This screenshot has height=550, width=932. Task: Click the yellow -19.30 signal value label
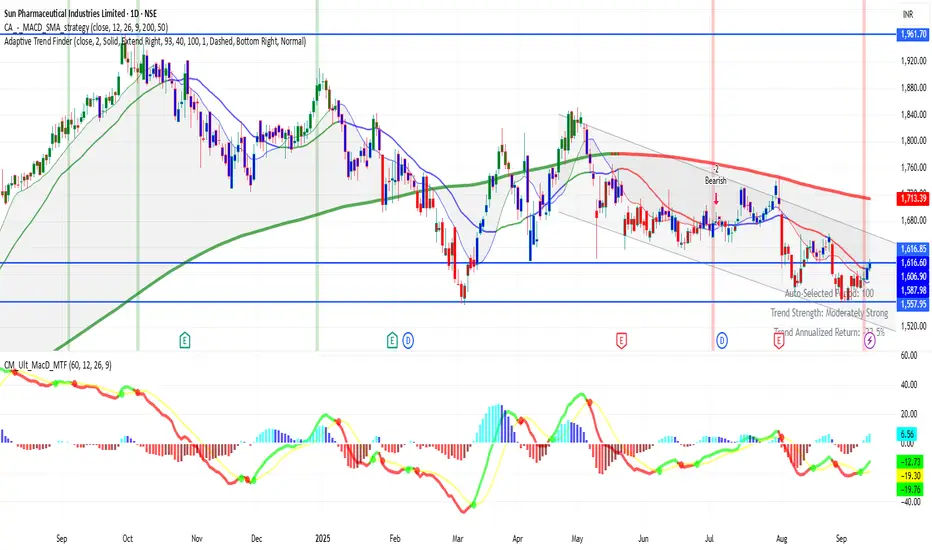pos(910,476)
